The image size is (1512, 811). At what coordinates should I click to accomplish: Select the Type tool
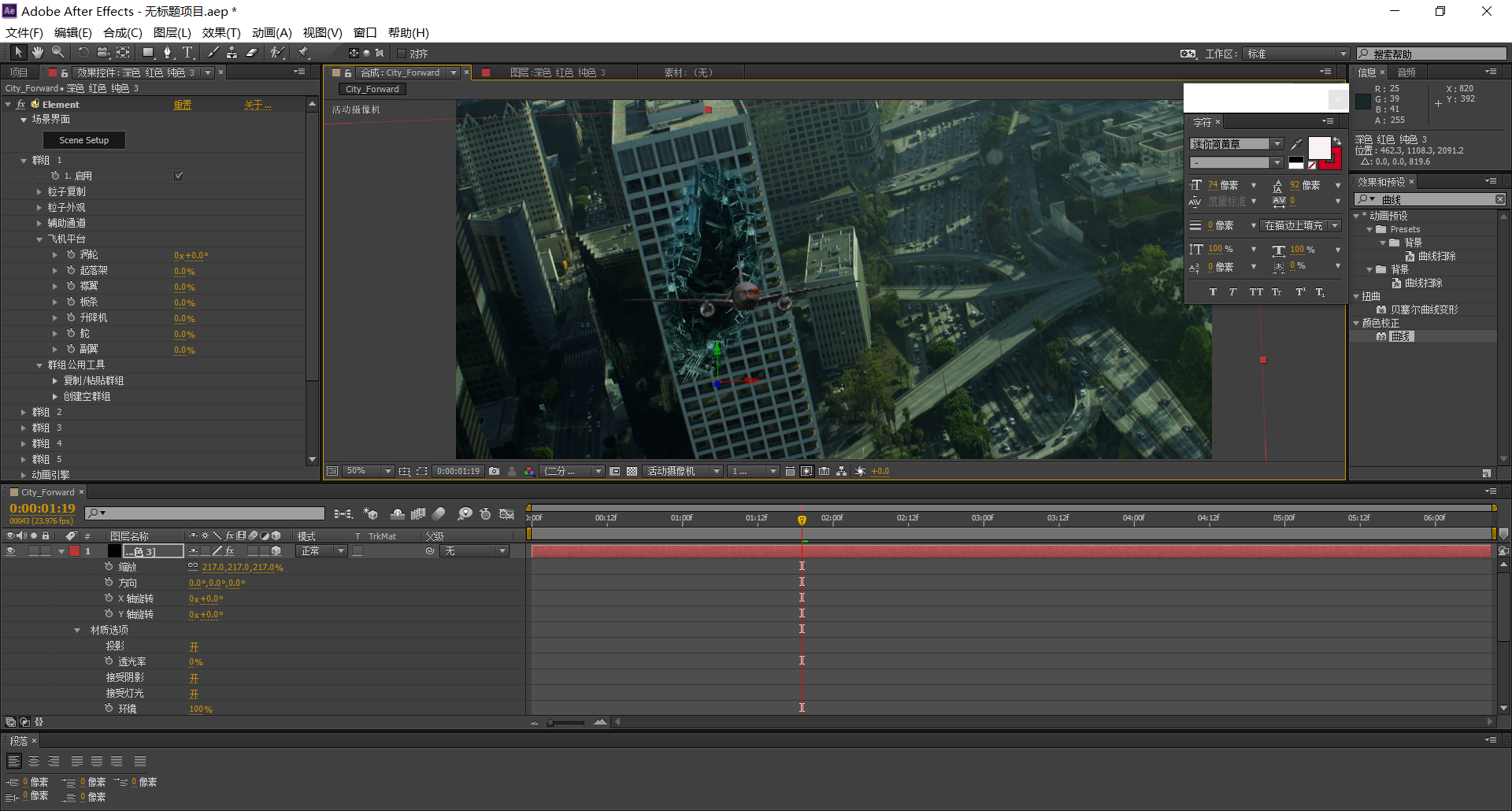[x=187, y=53]
